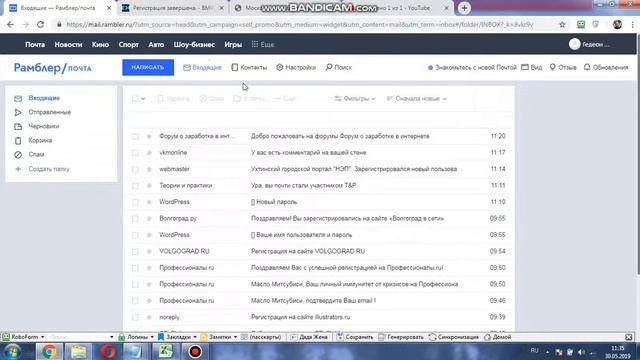Expand the Еще menu of Rambler services
The width and height of the screenshot is (640, 360).
click(263, 44)
